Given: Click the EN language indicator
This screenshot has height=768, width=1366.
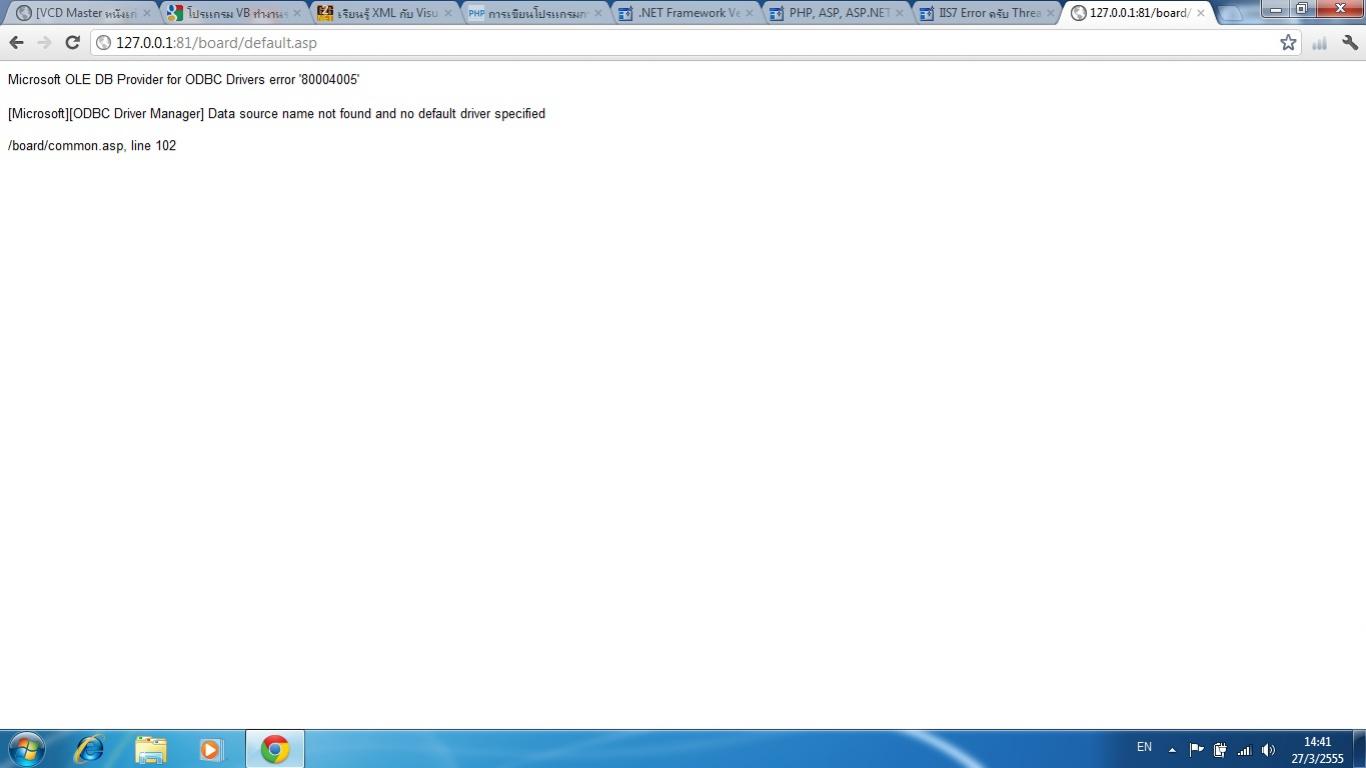Looking at the screenshot, I should click(x=1144, y=747).
